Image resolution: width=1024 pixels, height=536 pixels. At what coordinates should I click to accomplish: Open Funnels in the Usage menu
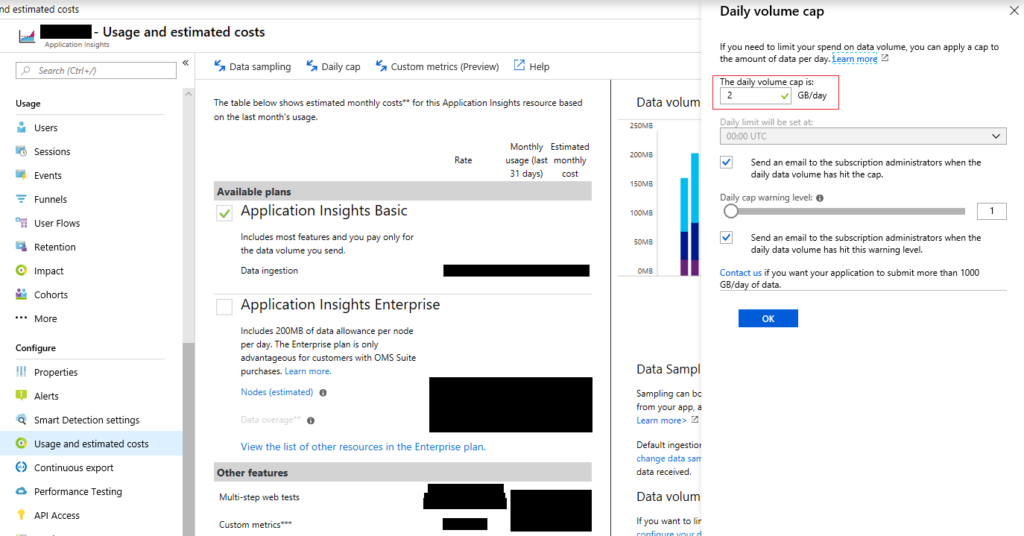pyautogui.click(x=50, y=199)
